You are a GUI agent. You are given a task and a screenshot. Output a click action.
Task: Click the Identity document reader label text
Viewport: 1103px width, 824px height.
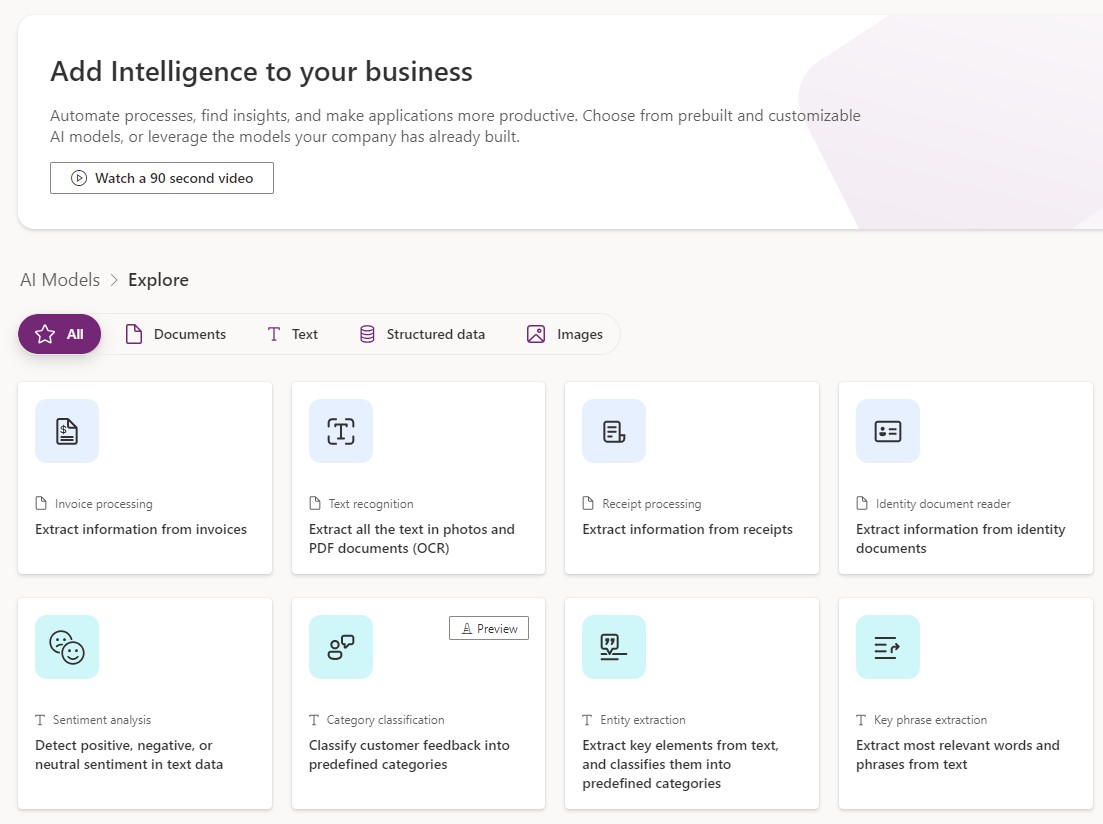pos(943,504)
